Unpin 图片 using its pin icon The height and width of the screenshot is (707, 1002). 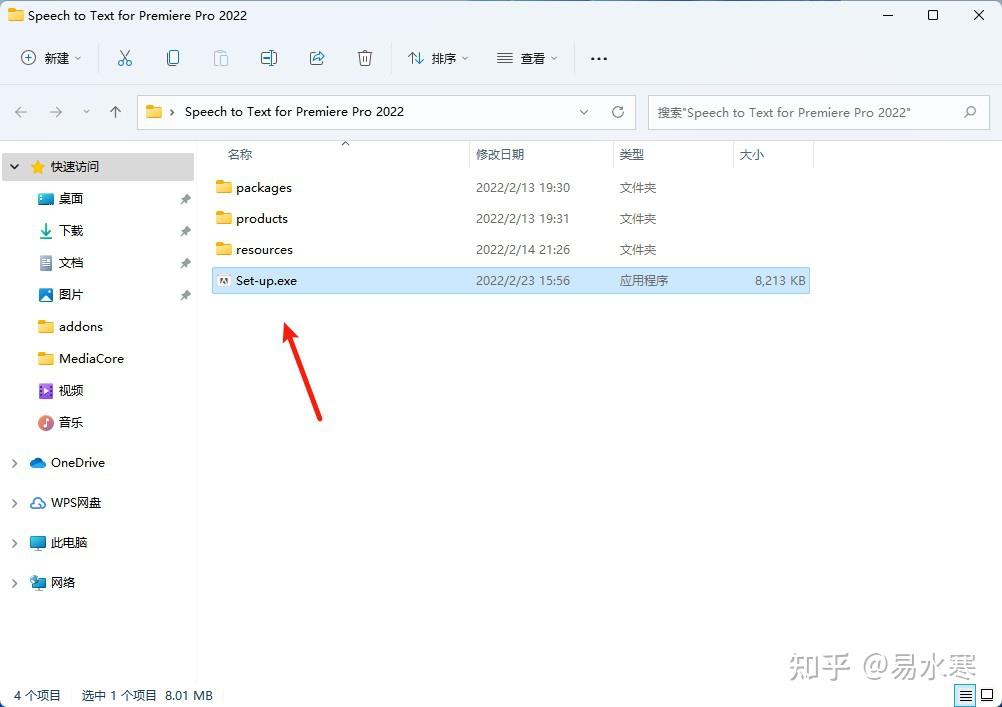(185, 295)
